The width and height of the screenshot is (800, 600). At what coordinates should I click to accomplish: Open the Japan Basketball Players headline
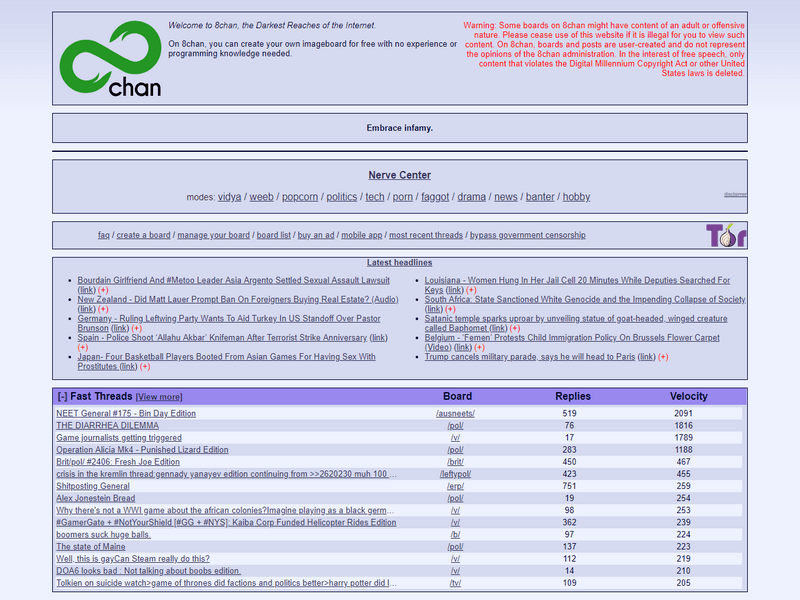coord(226,361)
